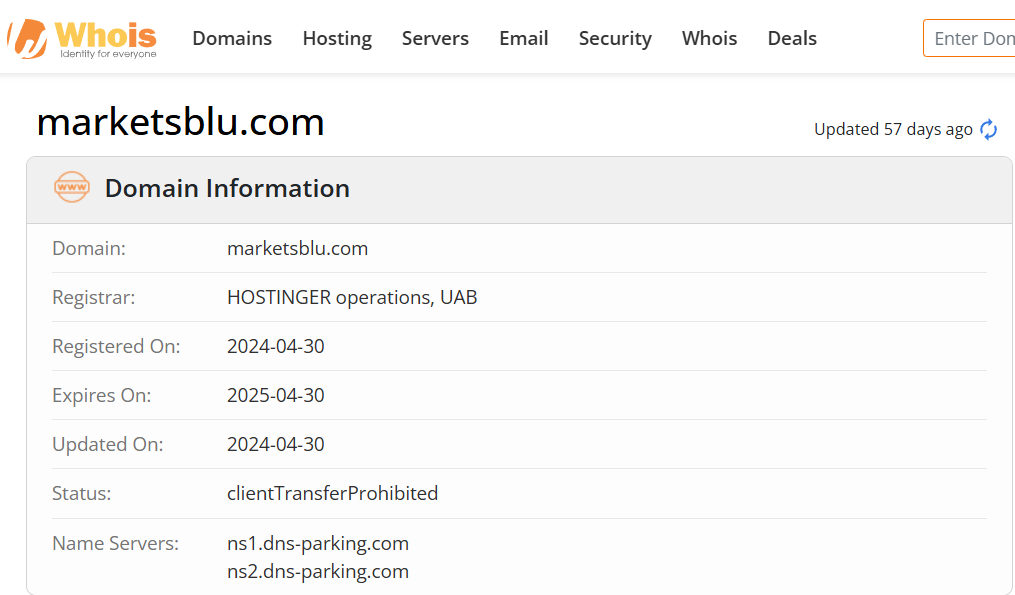Click the 'Name Servers:' label
This screenshot has width=1015, height=595.
(115, 543)
